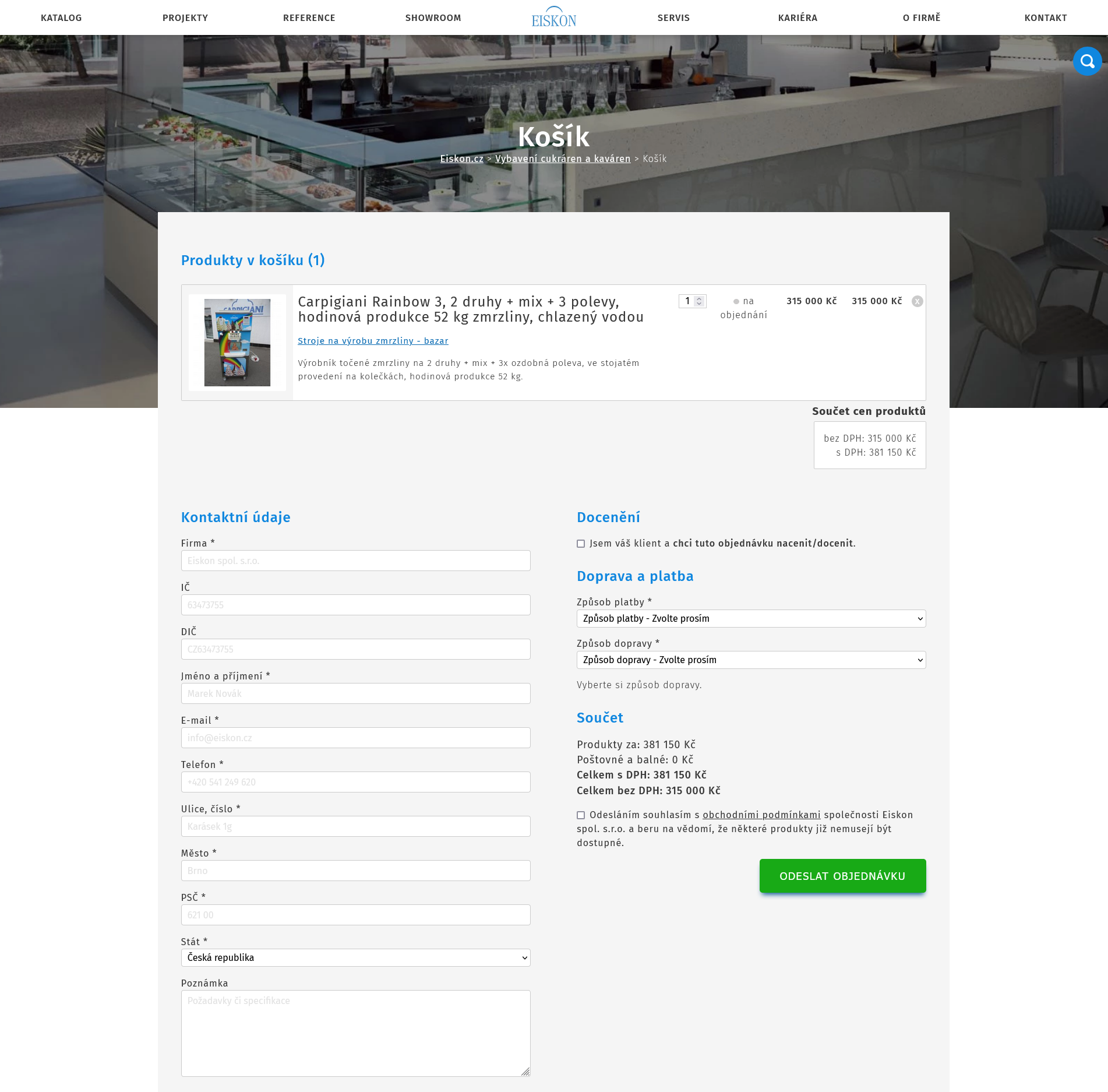Open the Katalog menu
This screenshot has height=1092, width=1108.
click(x=61, y=18)
